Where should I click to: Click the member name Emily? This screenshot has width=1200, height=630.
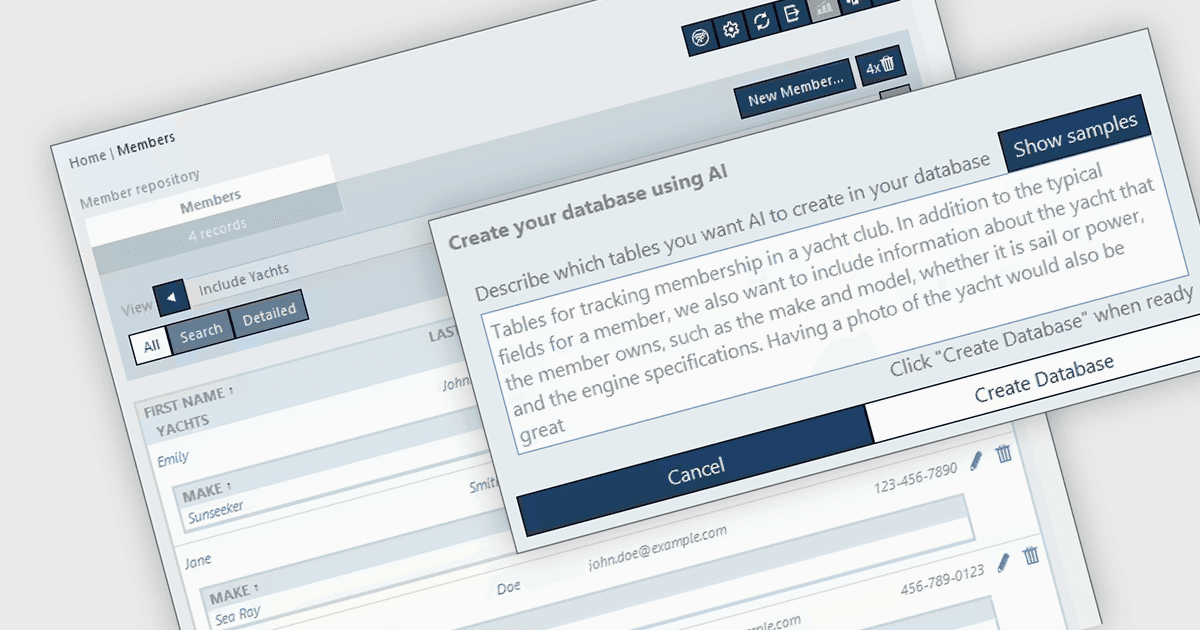172,459
